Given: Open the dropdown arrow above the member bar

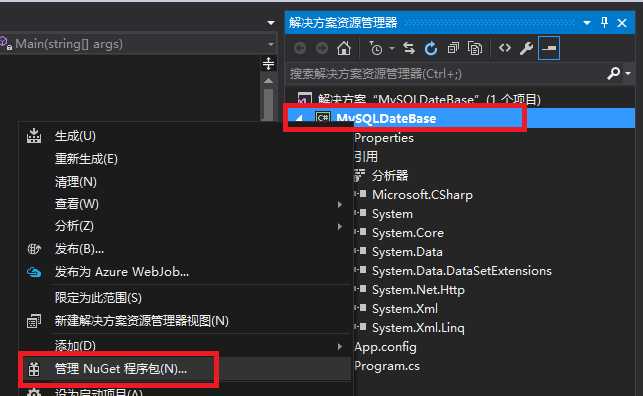Looking at the screenshot, I should coord(271,23).
